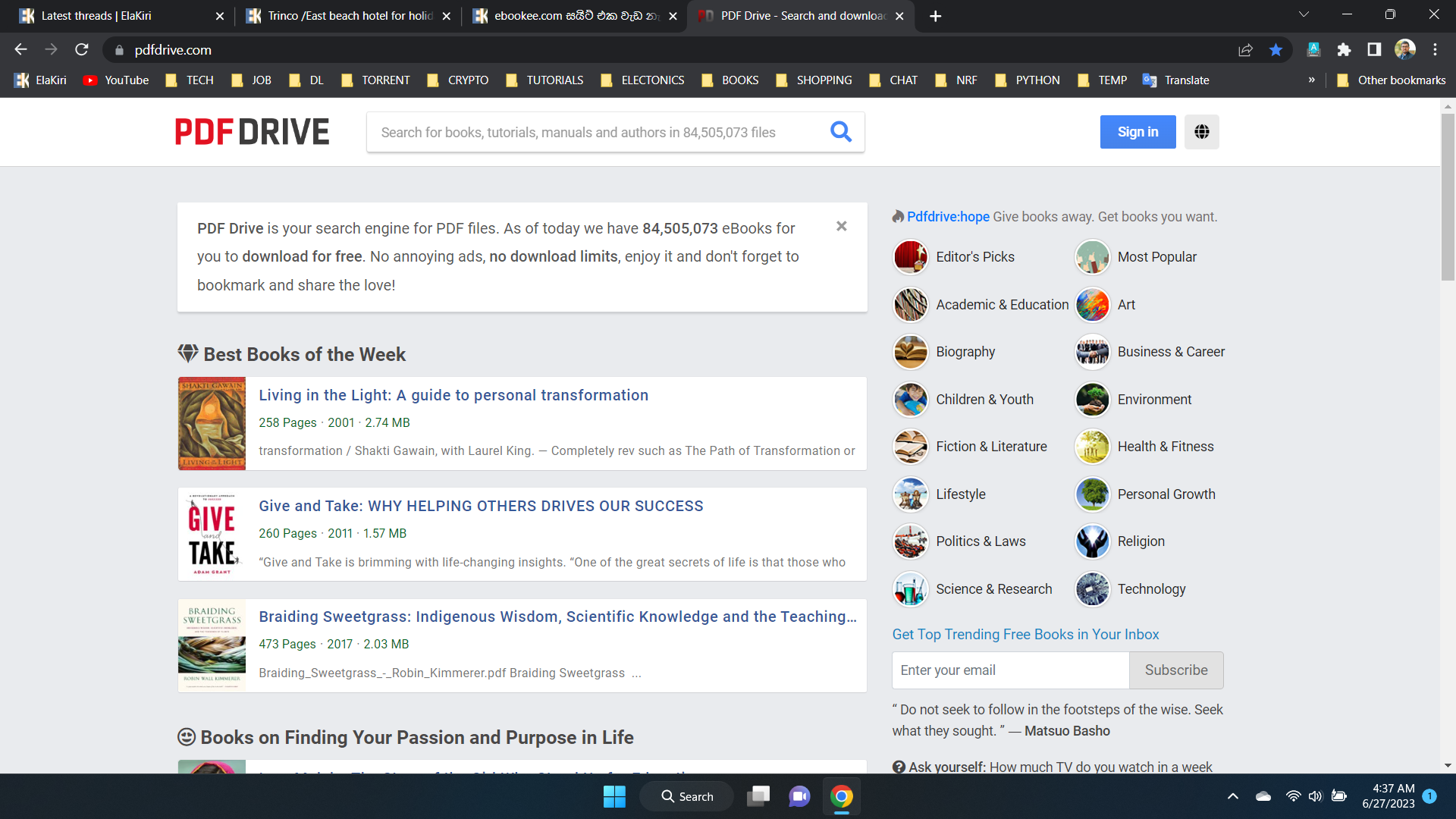Open the BOOKS bookmarks folder

730,80
